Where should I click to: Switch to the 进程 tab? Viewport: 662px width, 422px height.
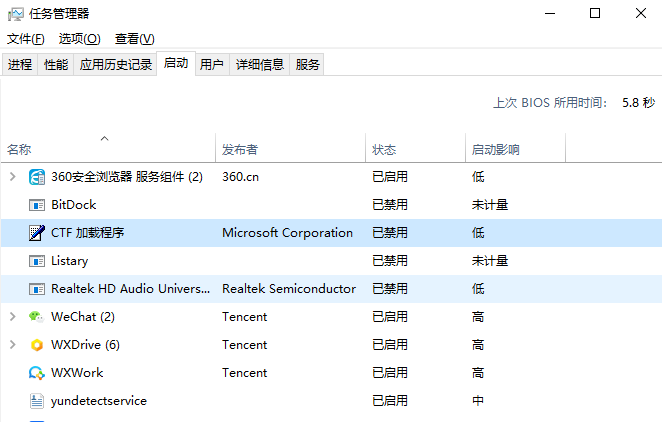20,65
